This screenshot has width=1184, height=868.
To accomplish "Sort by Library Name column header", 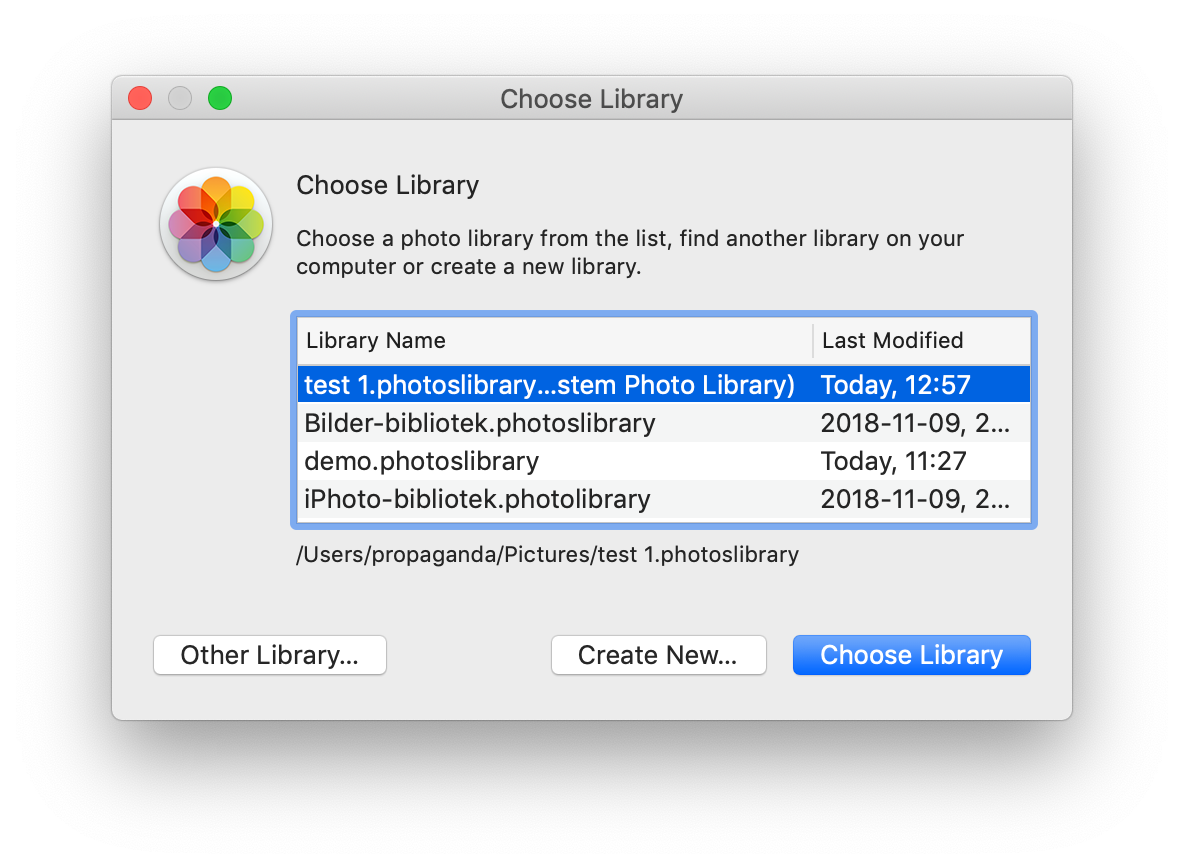I will (555, 340).
